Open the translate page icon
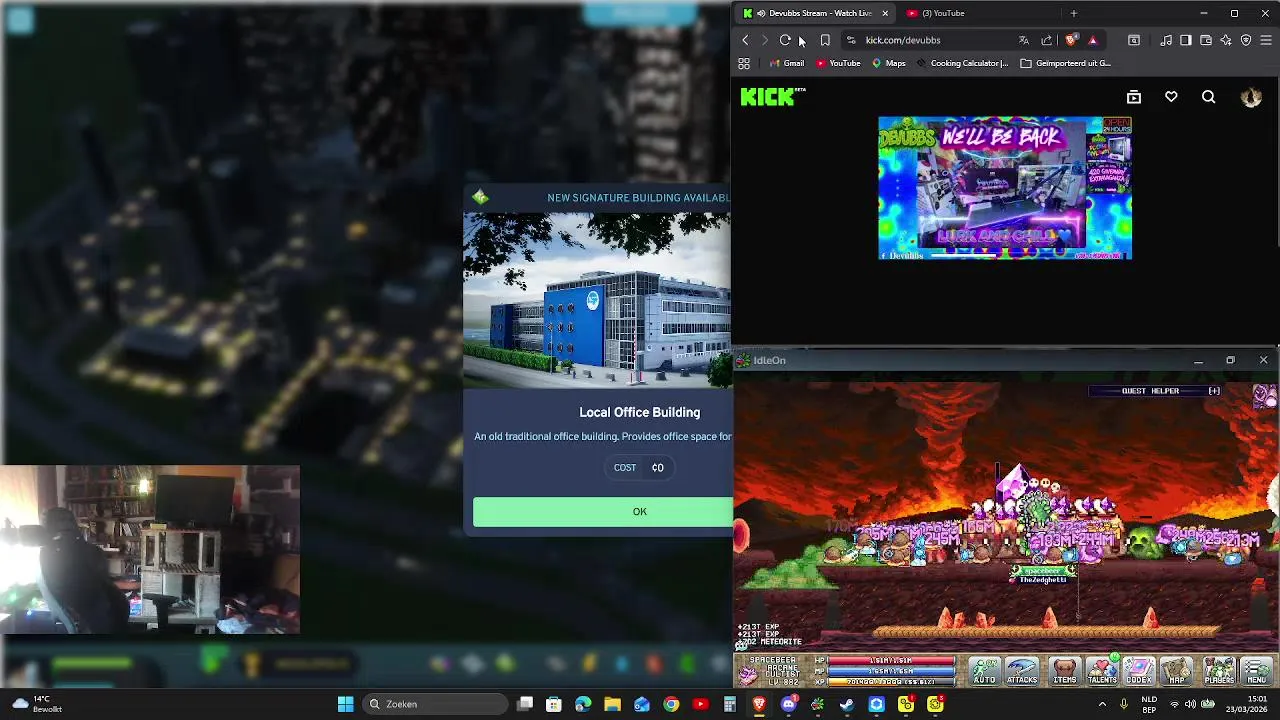The image size is (1280, 720). [1023, 40]
